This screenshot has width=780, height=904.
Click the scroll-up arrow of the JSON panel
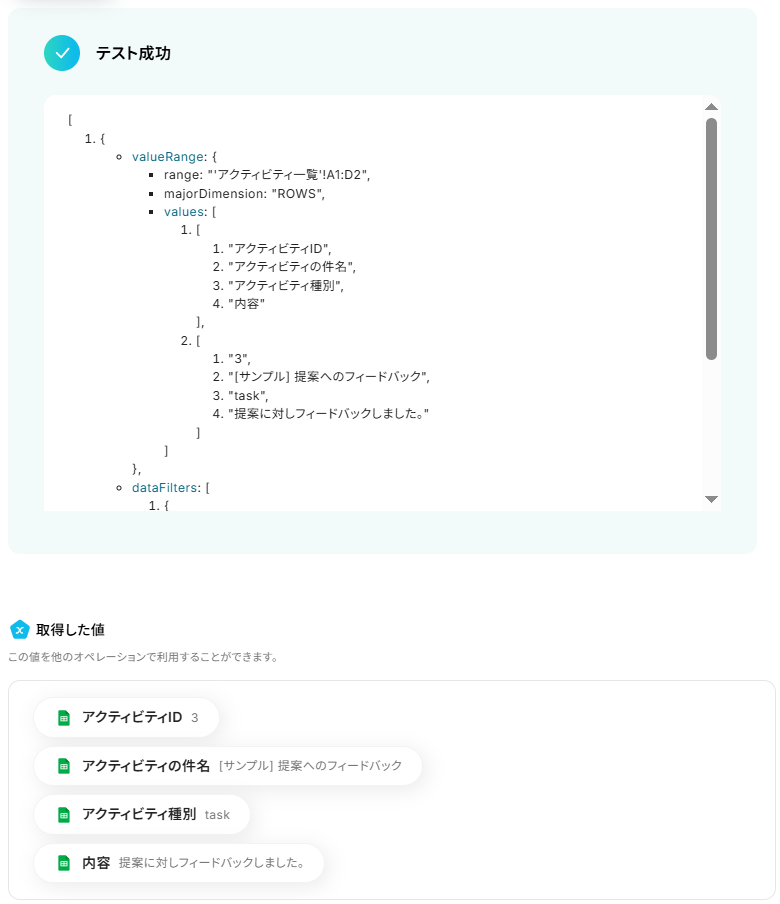click(x=711, y=107)
